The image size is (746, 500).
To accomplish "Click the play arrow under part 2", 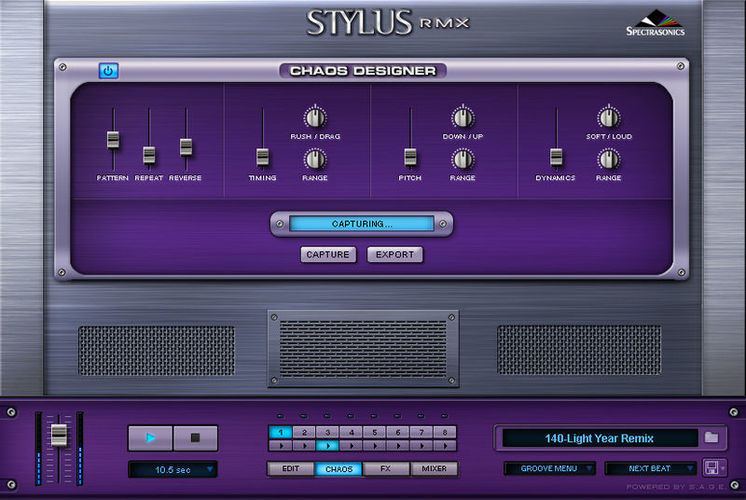I will pyautogui.click(x=304, y=446).
